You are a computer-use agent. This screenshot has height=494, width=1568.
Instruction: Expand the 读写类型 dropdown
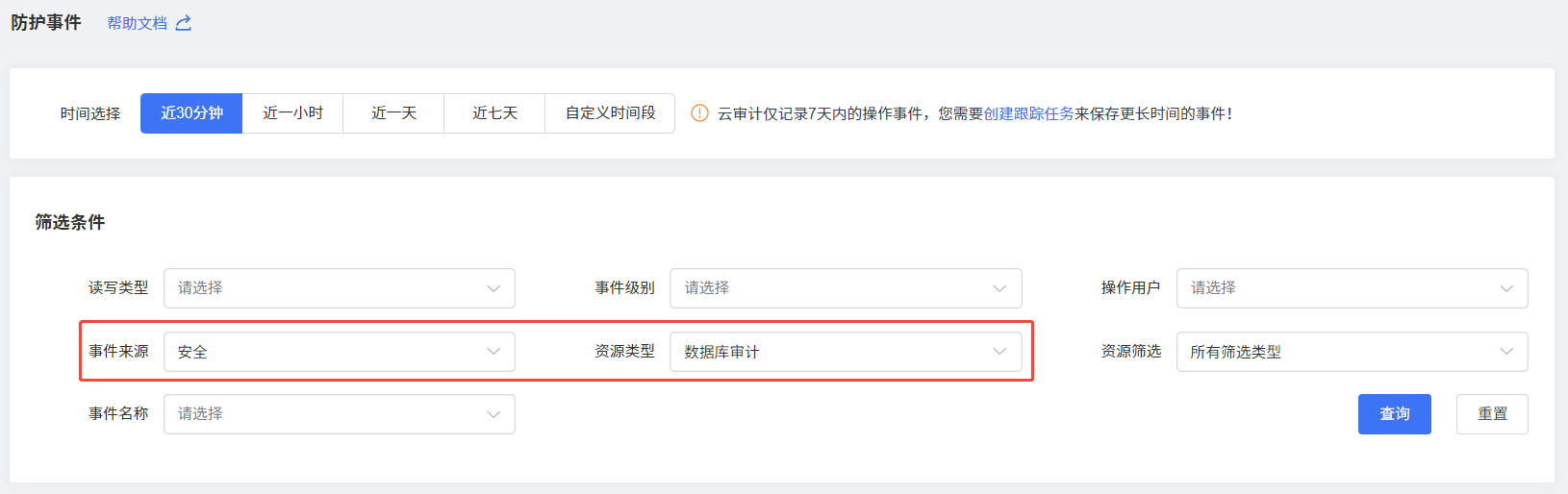[x=339, y=288]
